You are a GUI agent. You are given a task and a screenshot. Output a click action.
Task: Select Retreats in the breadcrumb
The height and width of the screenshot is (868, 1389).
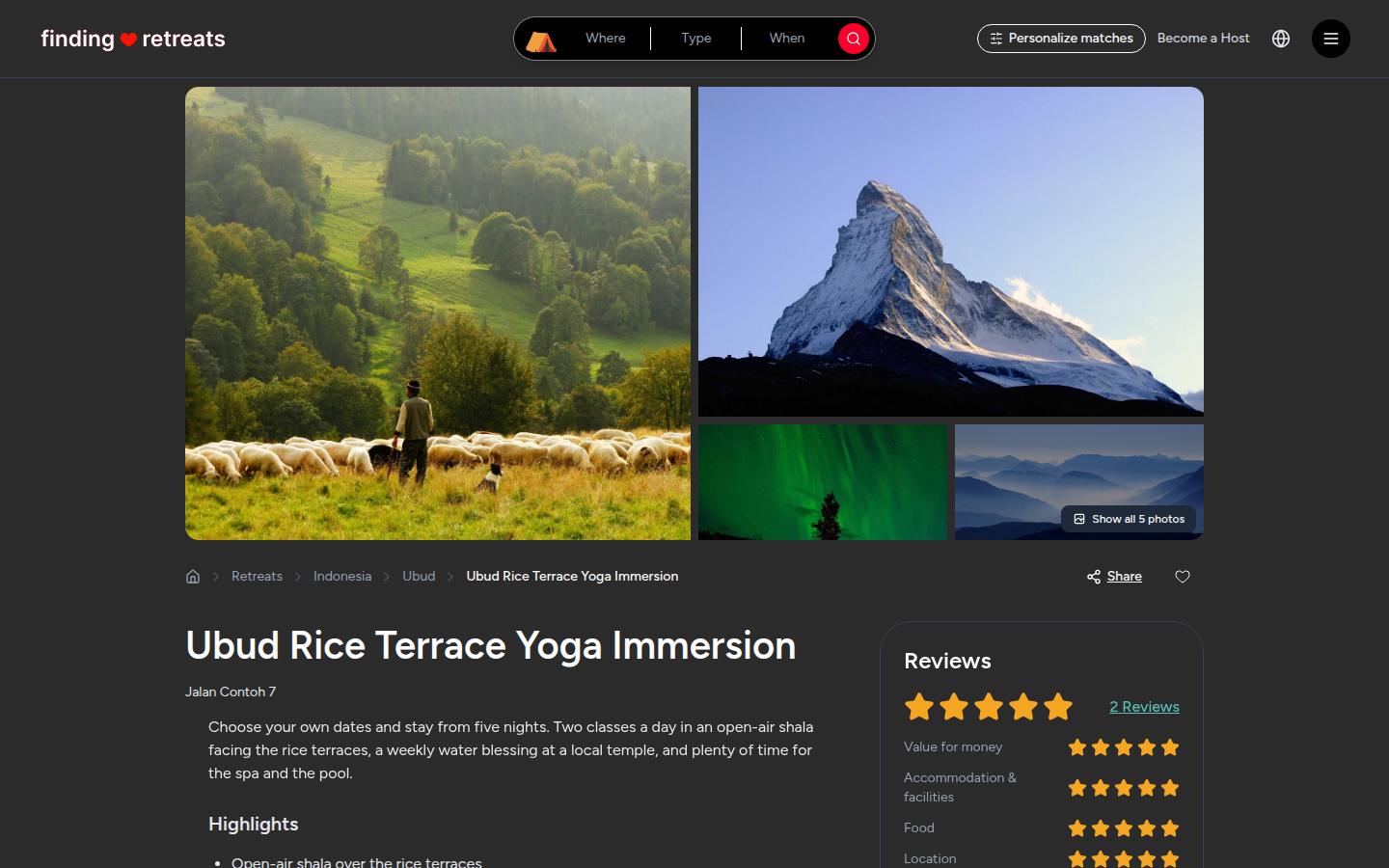(257, 577)
